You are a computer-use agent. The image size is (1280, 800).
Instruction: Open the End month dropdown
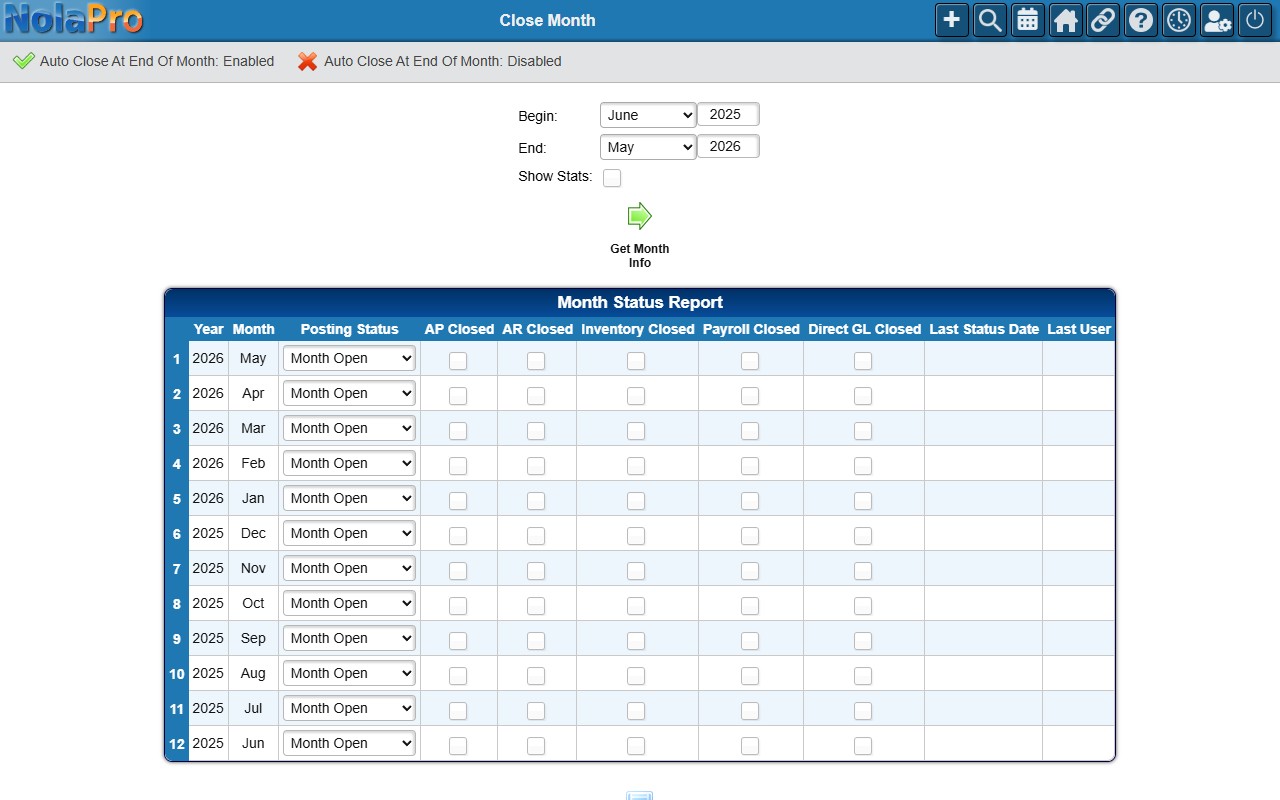648,147
